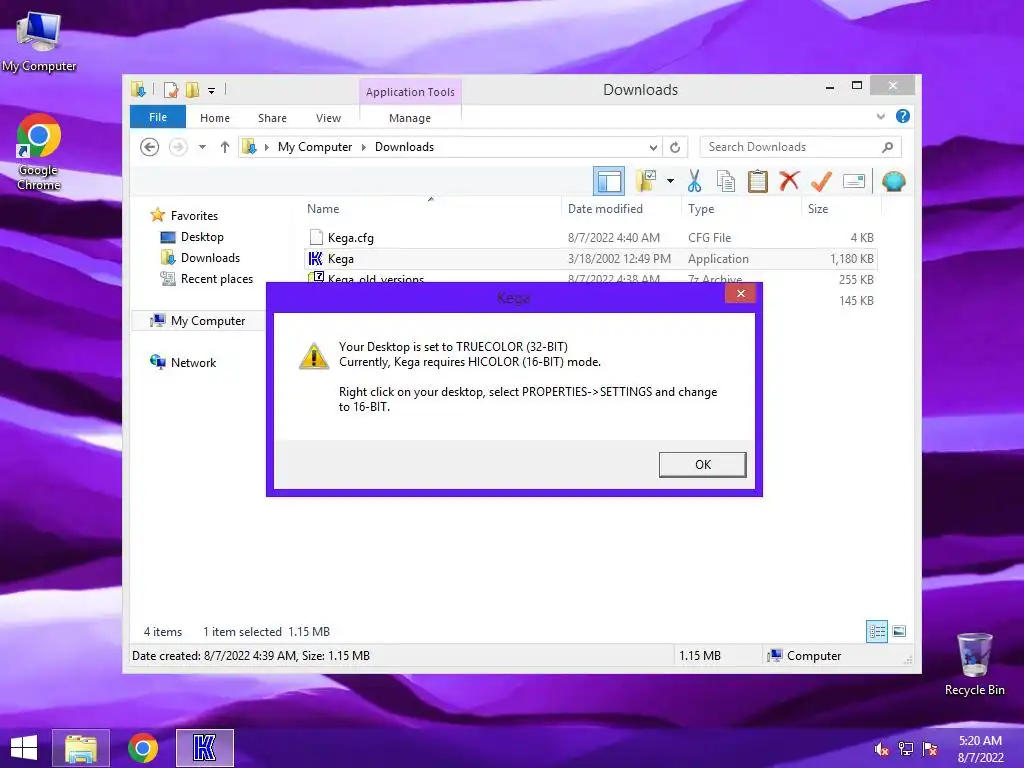Screen dimensions: 1024x768
Task: Select Network in the navigation pane
Action: pos(193,362)
